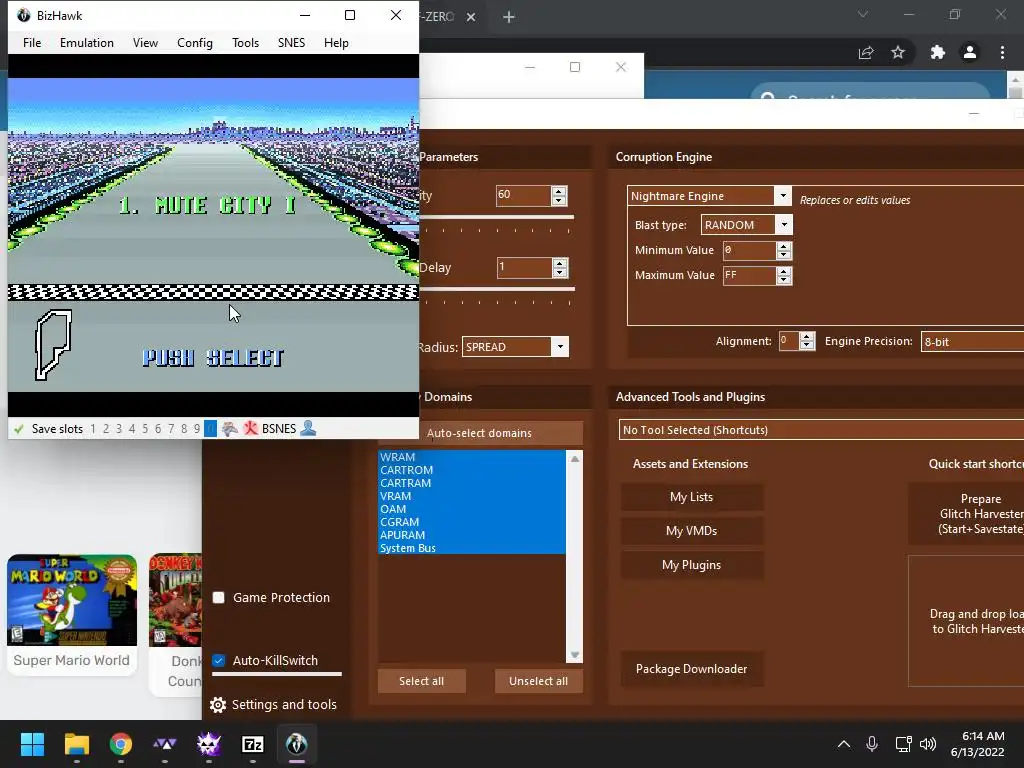The image size is (1024, 768).
Task: Open the Package Downloader
Action: (x=692, y=669)
